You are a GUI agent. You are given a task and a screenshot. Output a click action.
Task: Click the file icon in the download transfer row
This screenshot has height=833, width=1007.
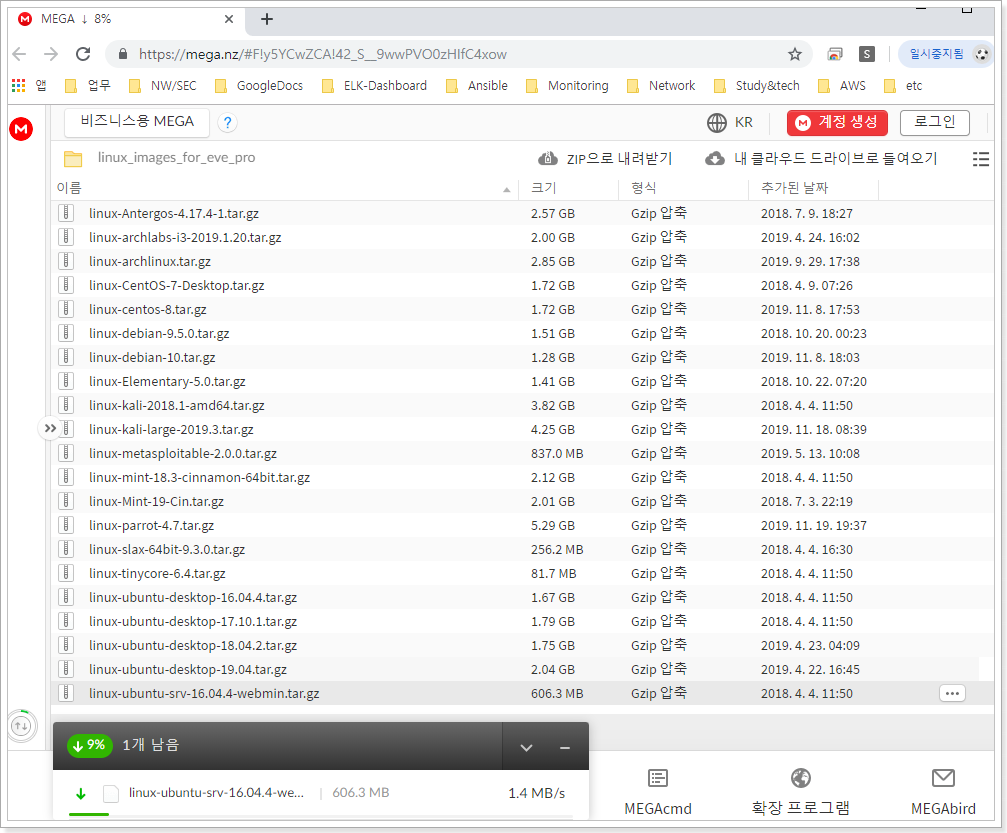111,794
